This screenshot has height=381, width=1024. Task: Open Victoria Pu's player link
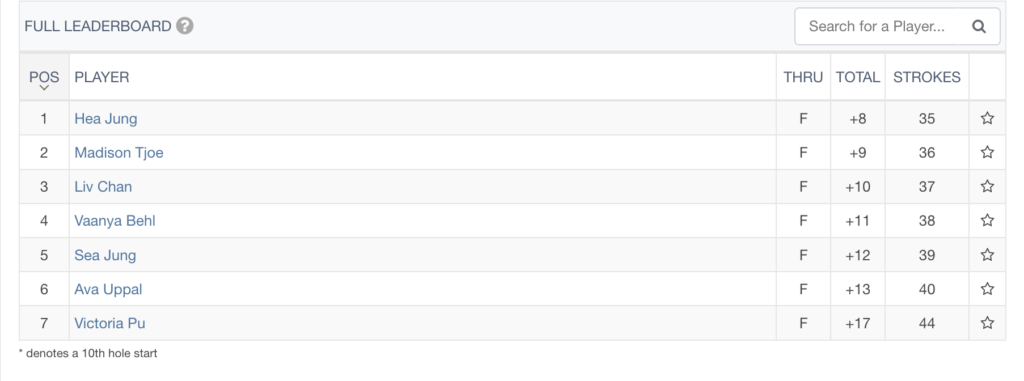[110, 323]
